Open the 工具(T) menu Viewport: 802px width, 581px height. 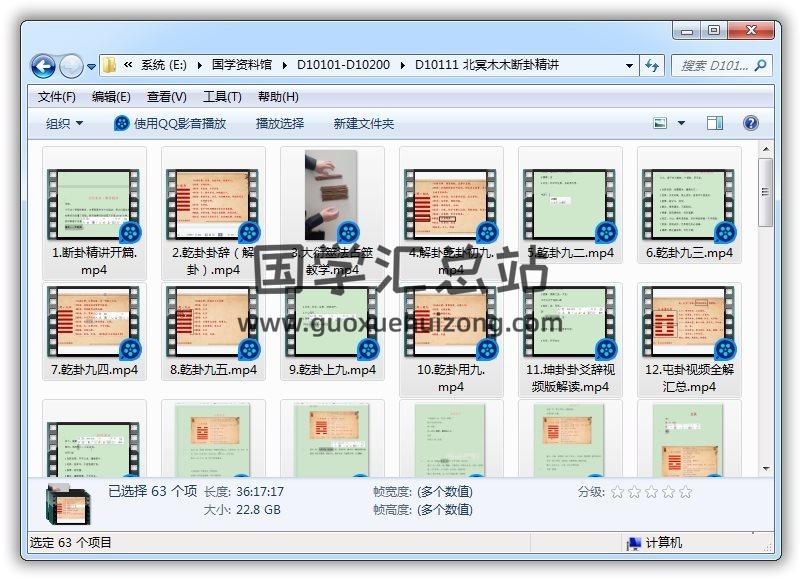point(222,97)
